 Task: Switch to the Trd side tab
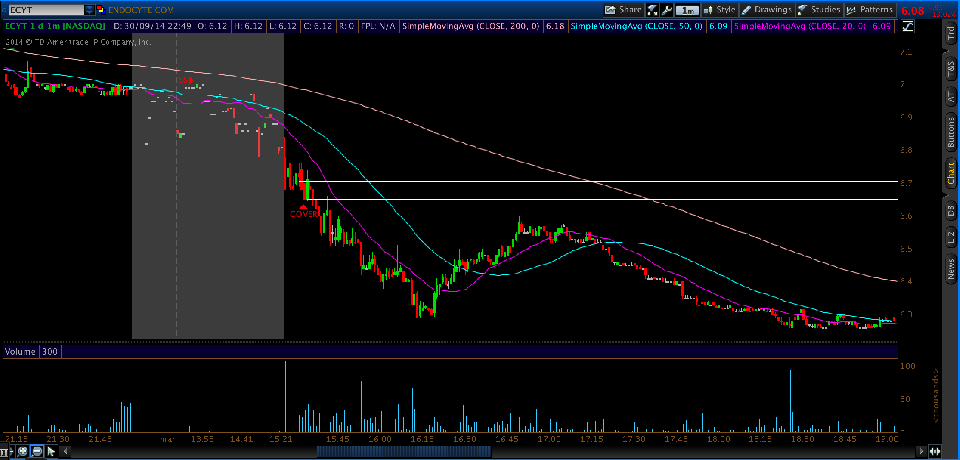950,35
